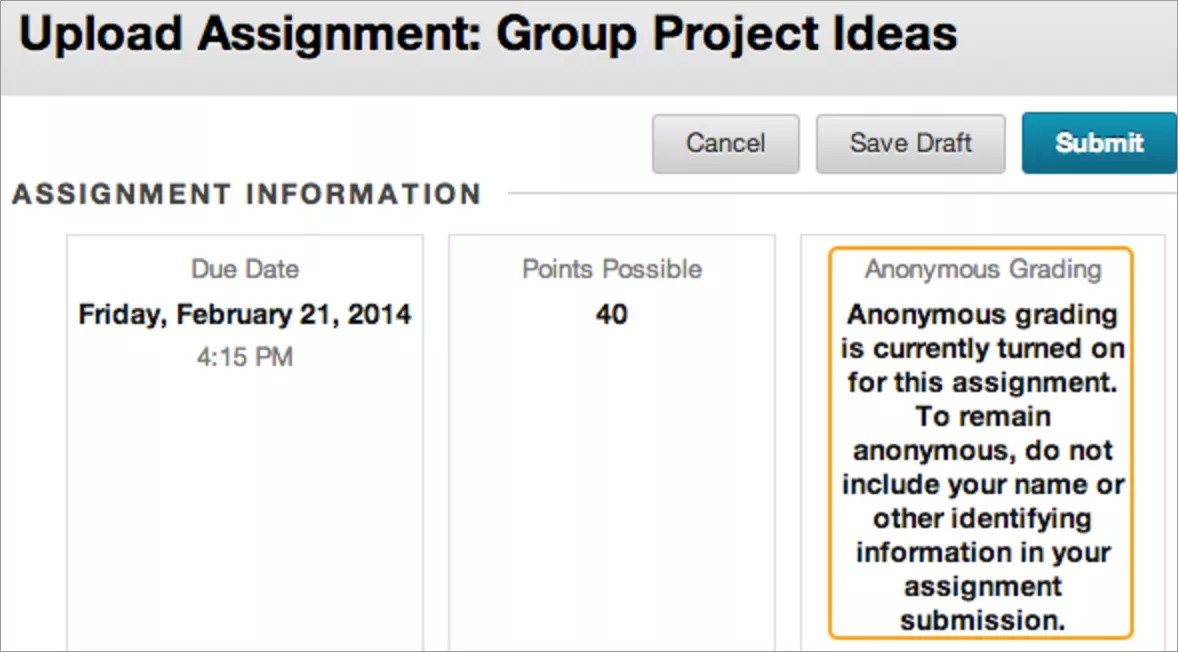Click the Due Date label

point(244,269)
